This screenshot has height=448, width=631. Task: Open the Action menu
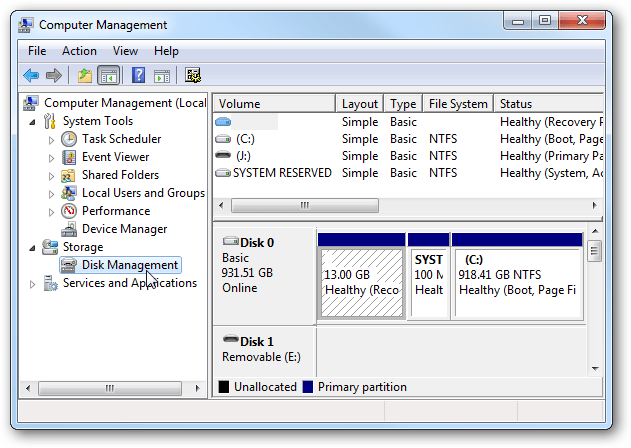pos(79,51)
